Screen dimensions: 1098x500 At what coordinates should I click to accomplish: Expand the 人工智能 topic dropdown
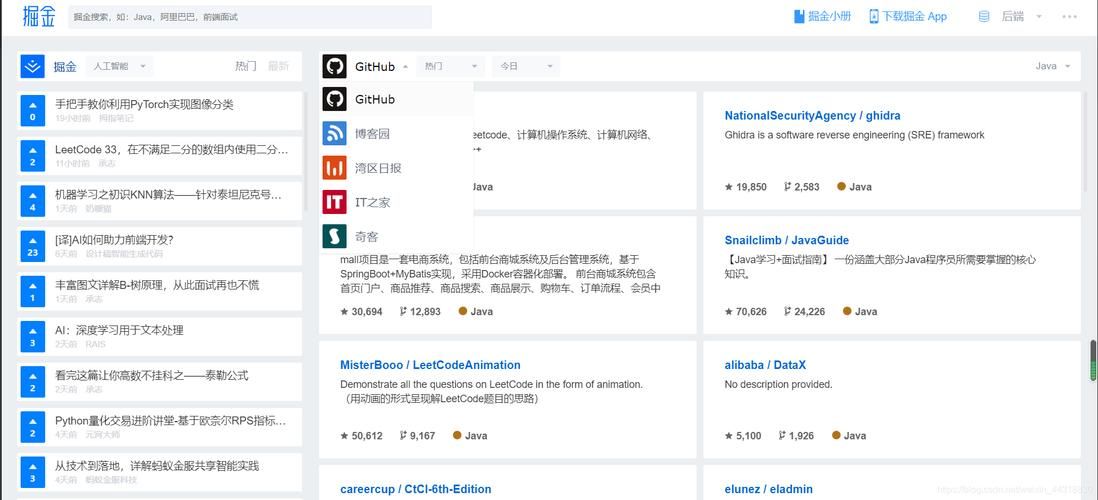(120, 67)
